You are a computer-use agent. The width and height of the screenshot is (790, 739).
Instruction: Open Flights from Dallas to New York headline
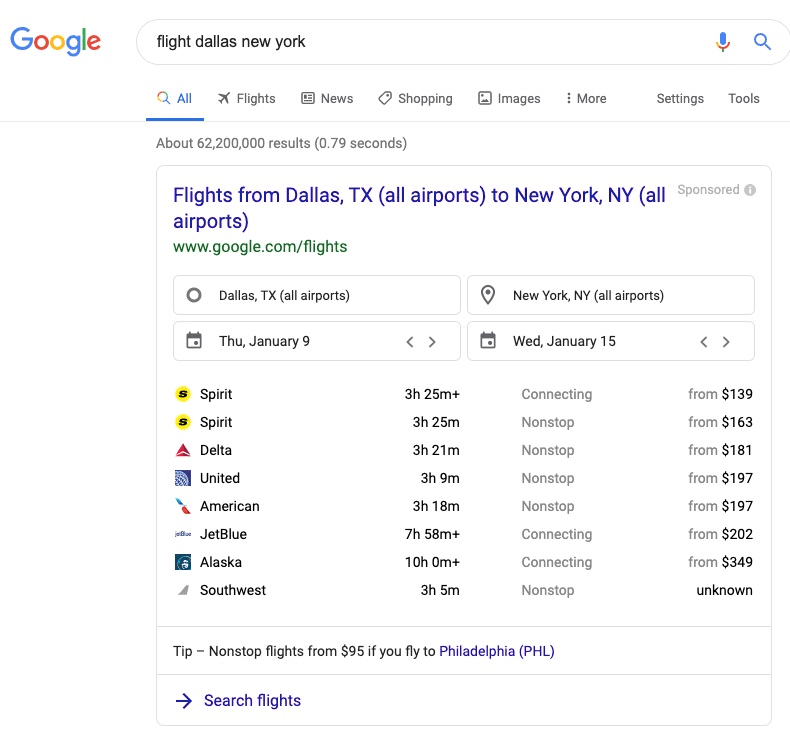(x=419, y=208)
